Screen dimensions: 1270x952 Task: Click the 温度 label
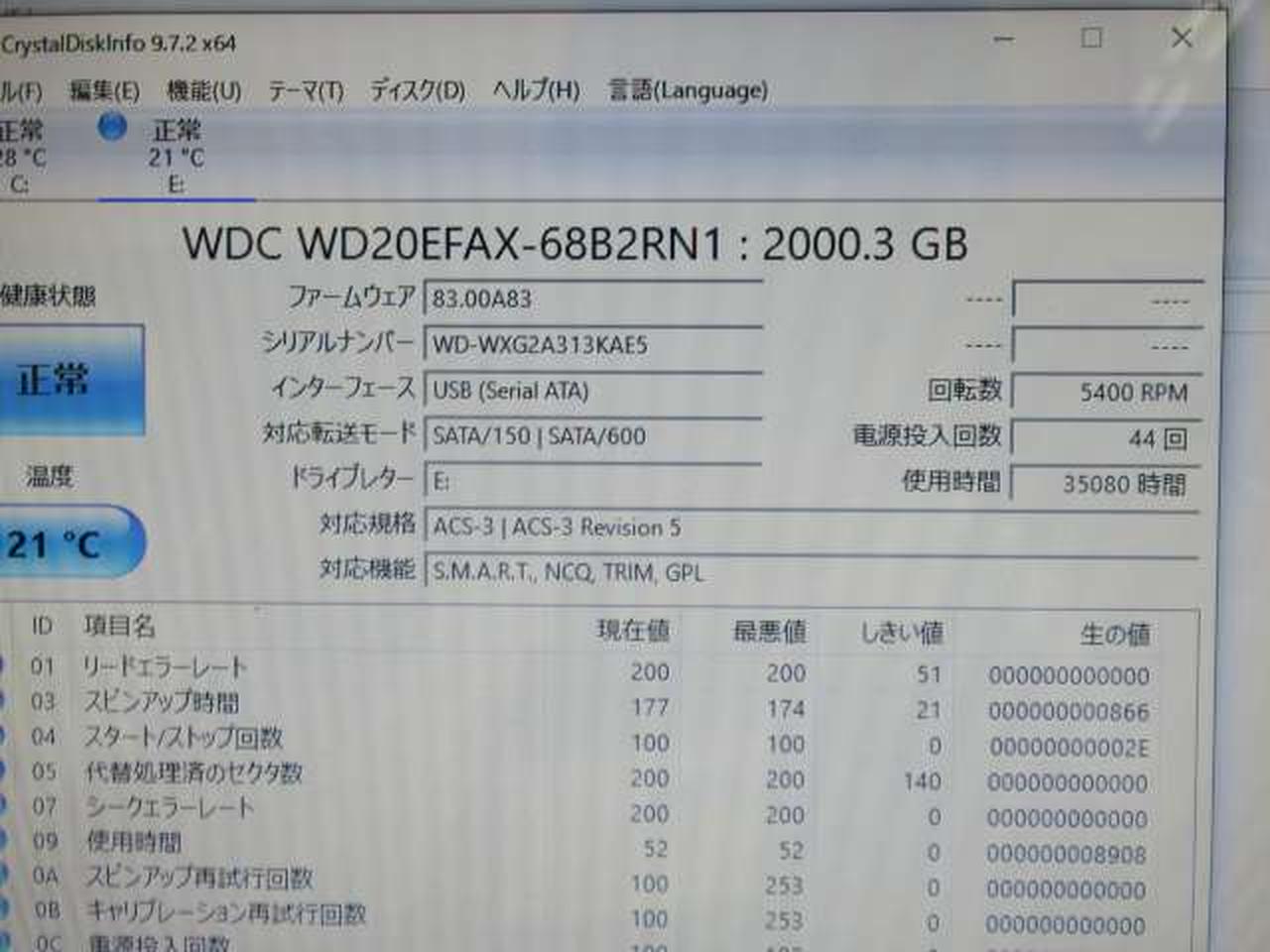click(49, 477)
